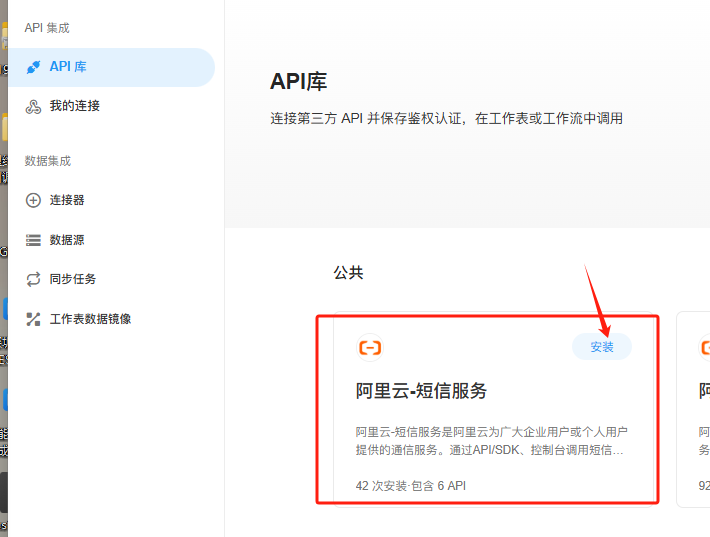Screen dimensions: 710x537
Task: Click the plus-circle icon for 连接器
Action: 33,200
